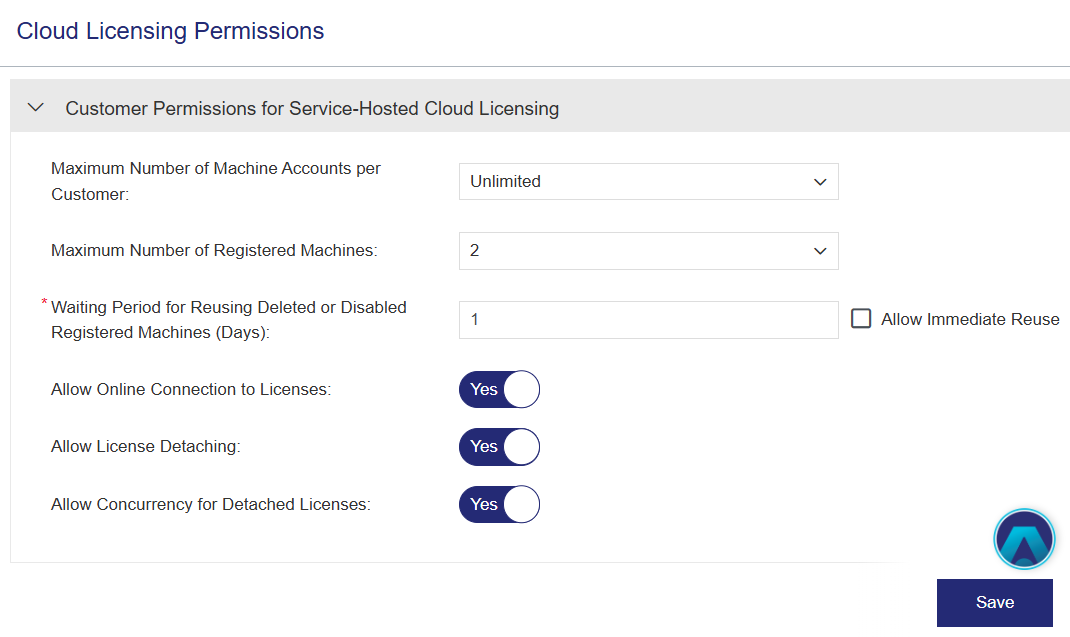
Task: Switch off Allow Concurrency for Detached Licenses
Action: [x=499, y=504]
